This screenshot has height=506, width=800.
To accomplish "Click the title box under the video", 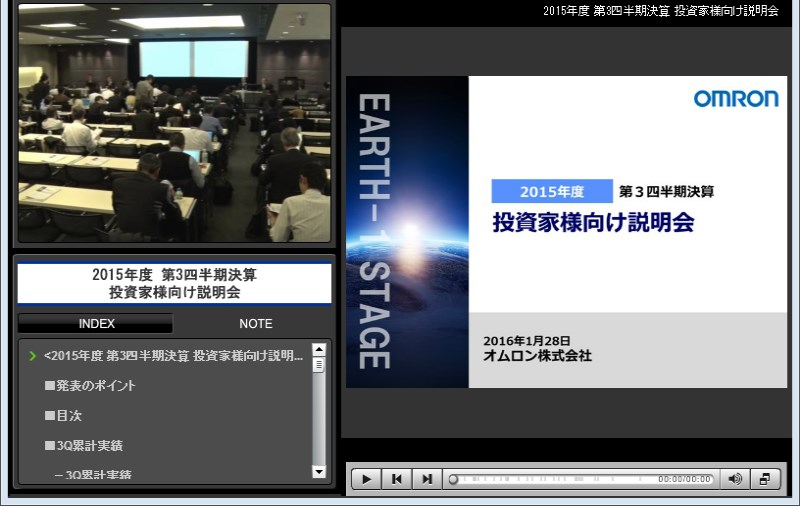I will pyautogui.click(x=174, y=283).
